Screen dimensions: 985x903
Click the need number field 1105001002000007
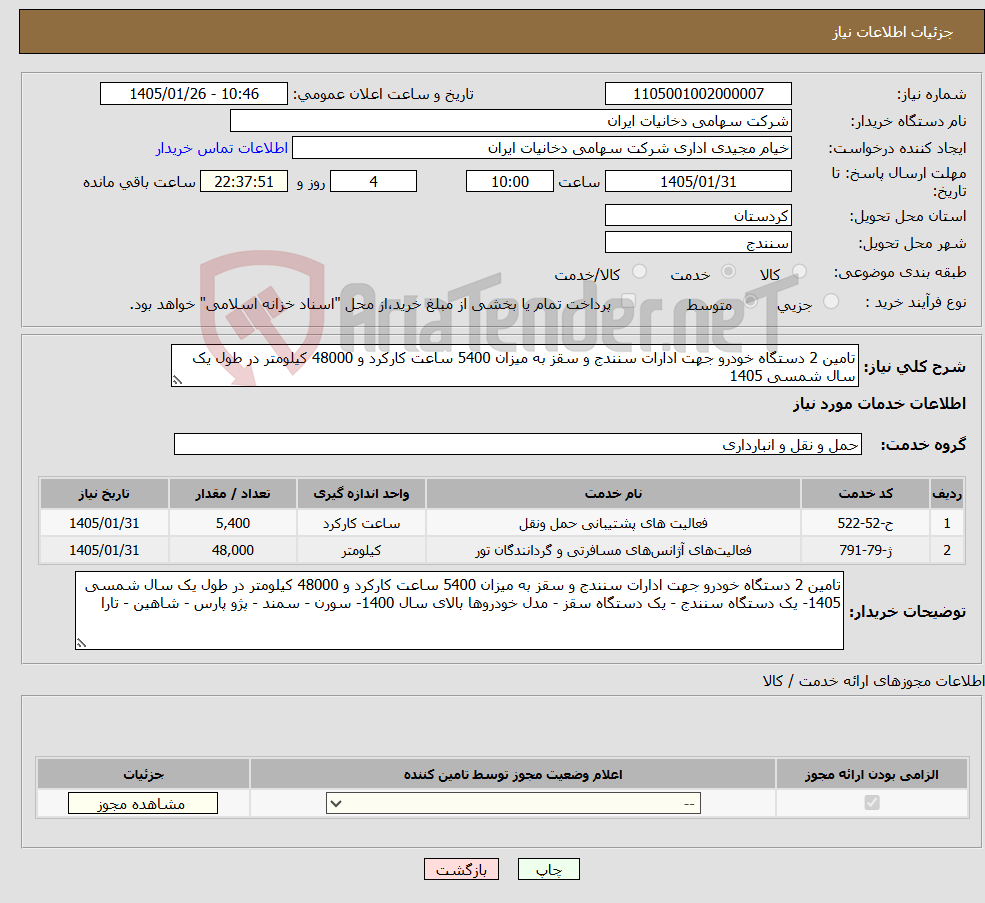pyautogui.click(x=698, y=94)
